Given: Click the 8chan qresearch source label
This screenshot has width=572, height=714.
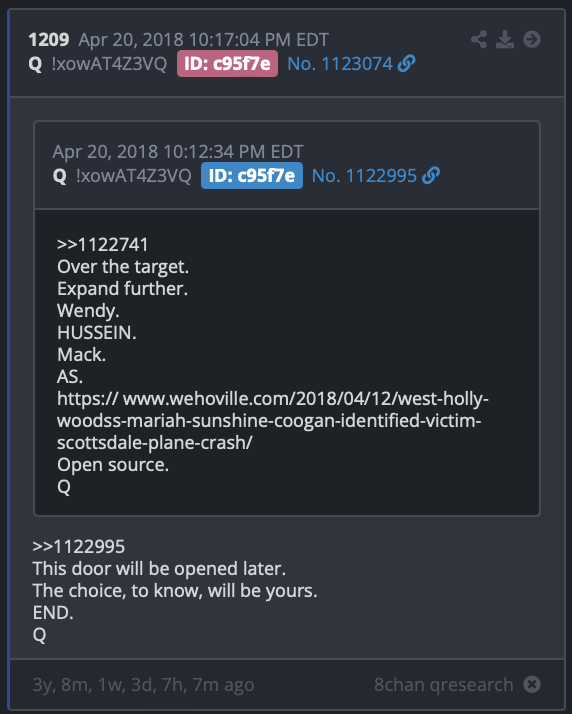Looking at the screenshot, I should pyautogui.click(x=443, y=684).
